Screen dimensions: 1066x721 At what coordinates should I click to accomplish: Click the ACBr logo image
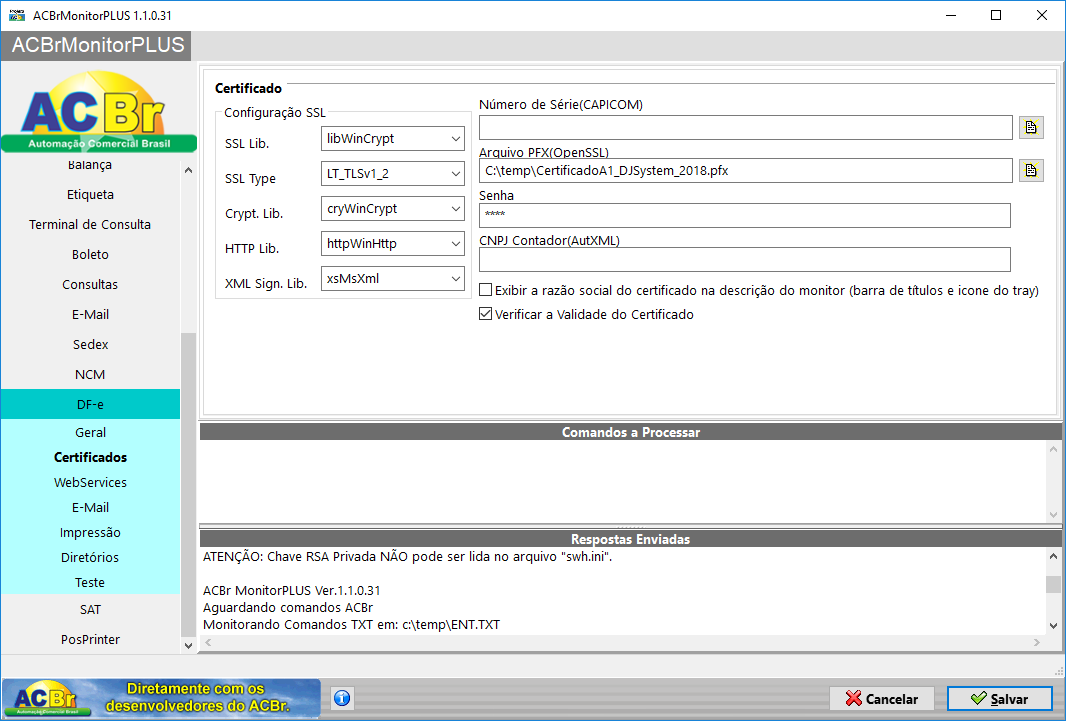[x=99, y=112]
